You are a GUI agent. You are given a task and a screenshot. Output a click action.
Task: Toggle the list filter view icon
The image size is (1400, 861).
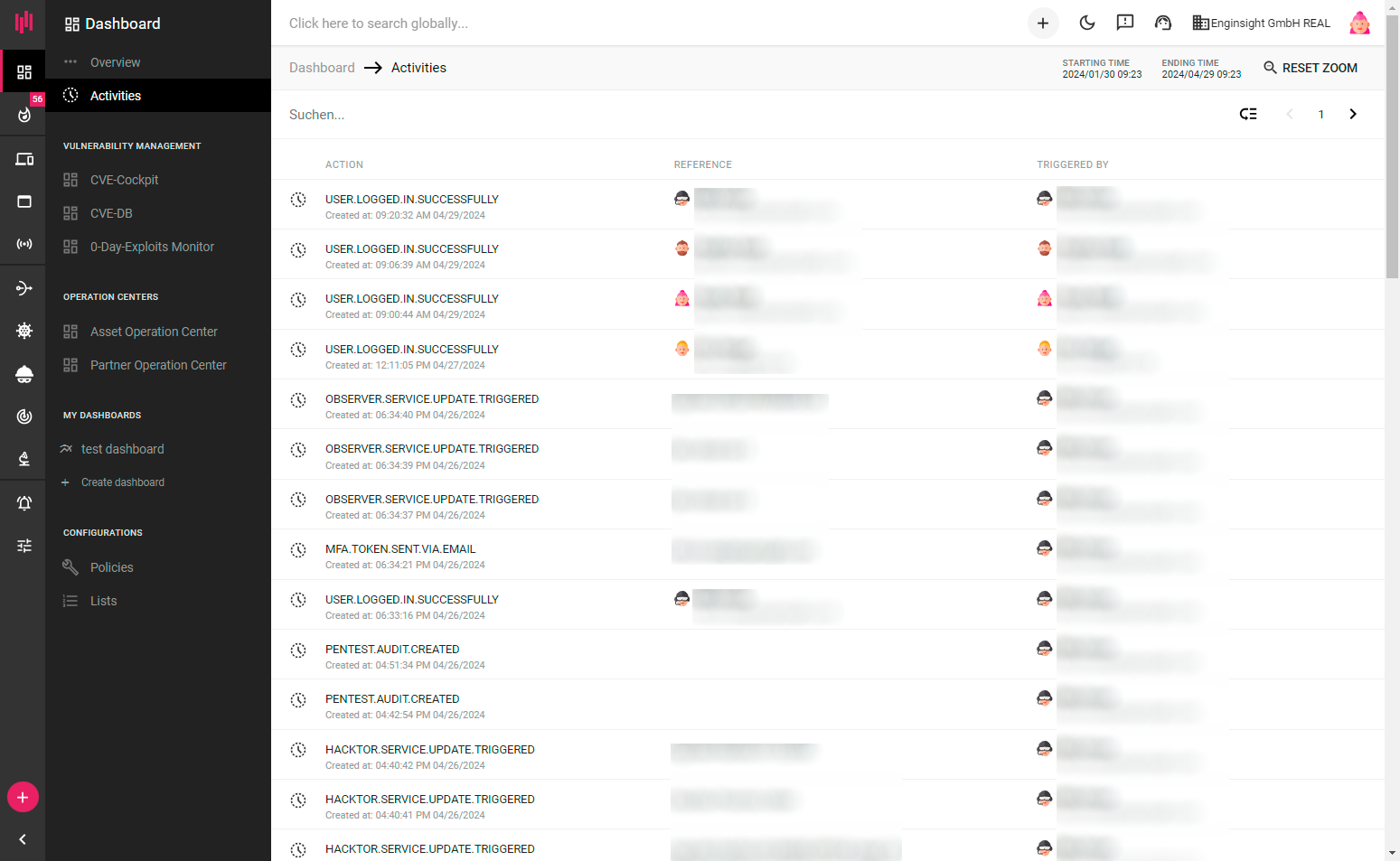click(1248, 114)
